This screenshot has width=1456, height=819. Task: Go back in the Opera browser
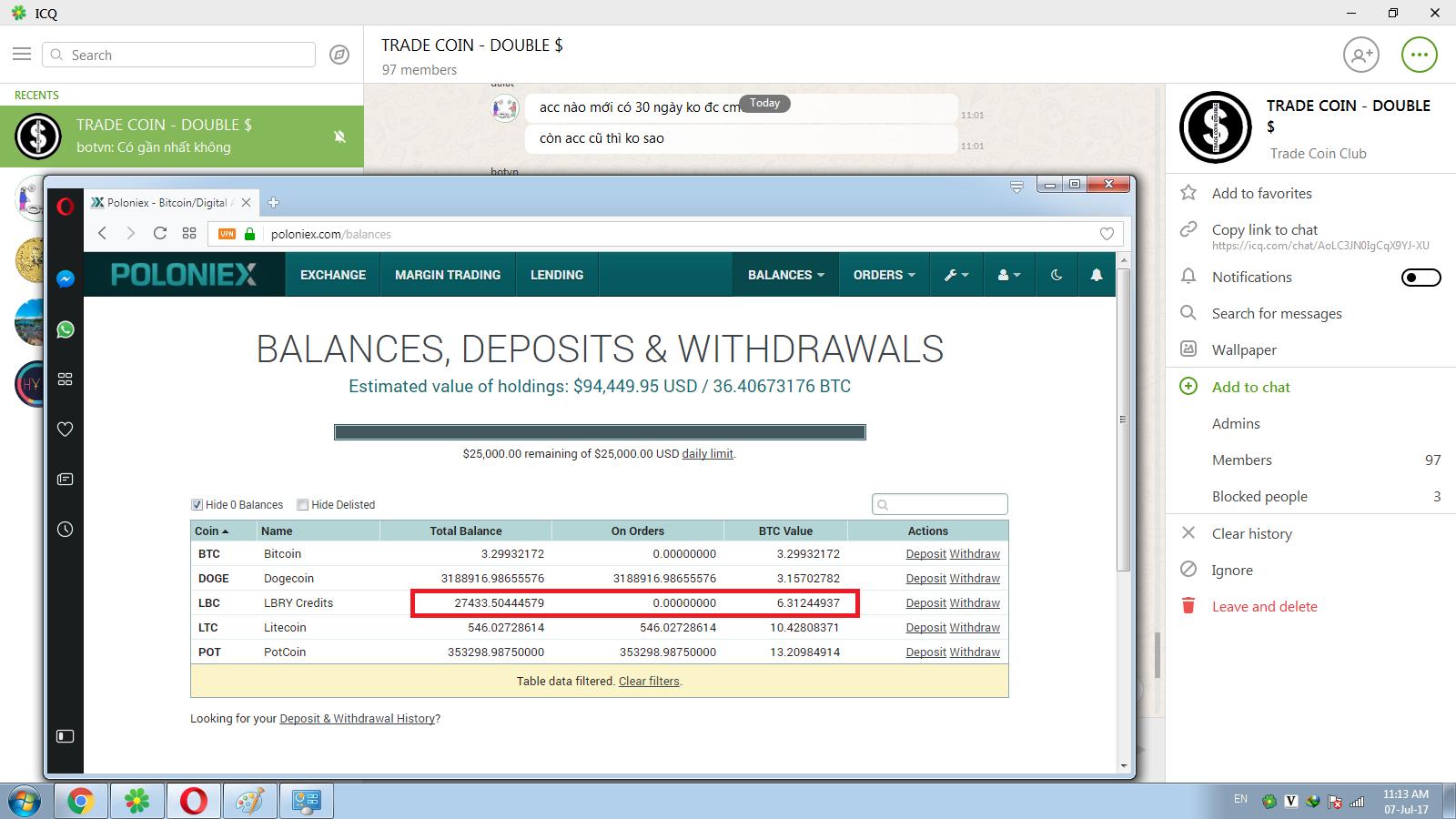(103, 234)
